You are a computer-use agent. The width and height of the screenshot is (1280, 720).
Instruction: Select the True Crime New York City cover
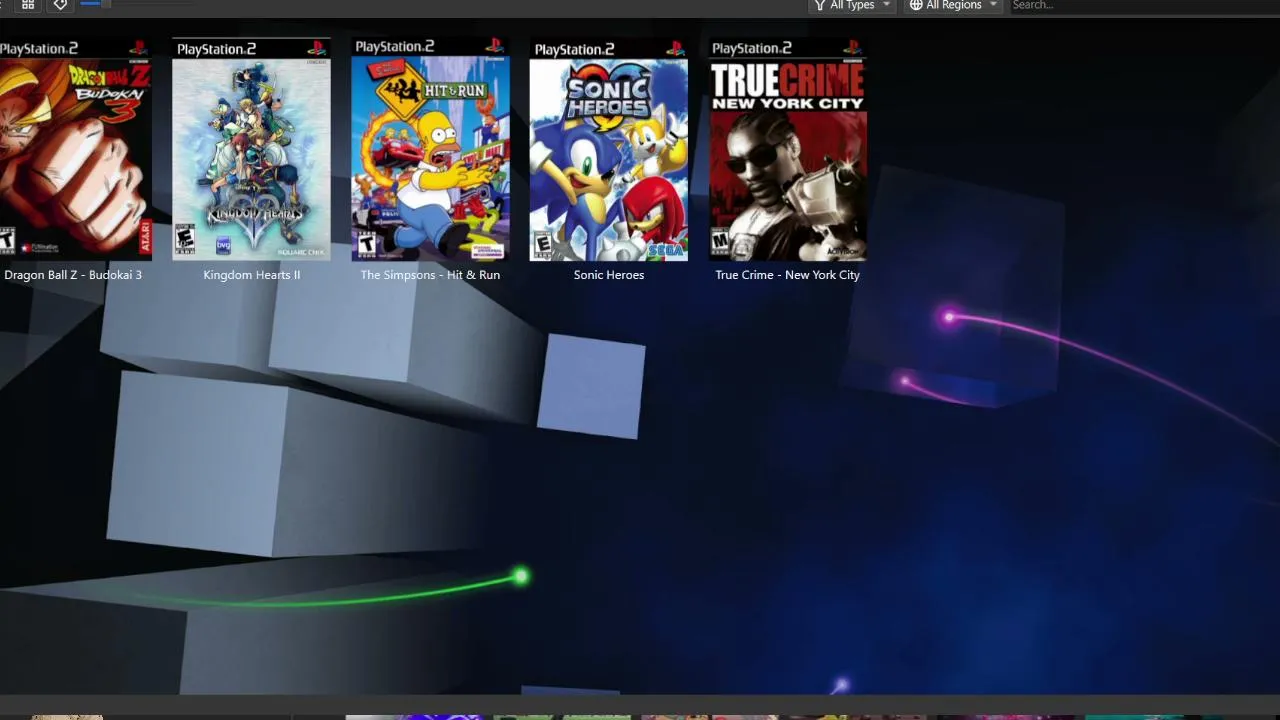(x=788, y=149)
